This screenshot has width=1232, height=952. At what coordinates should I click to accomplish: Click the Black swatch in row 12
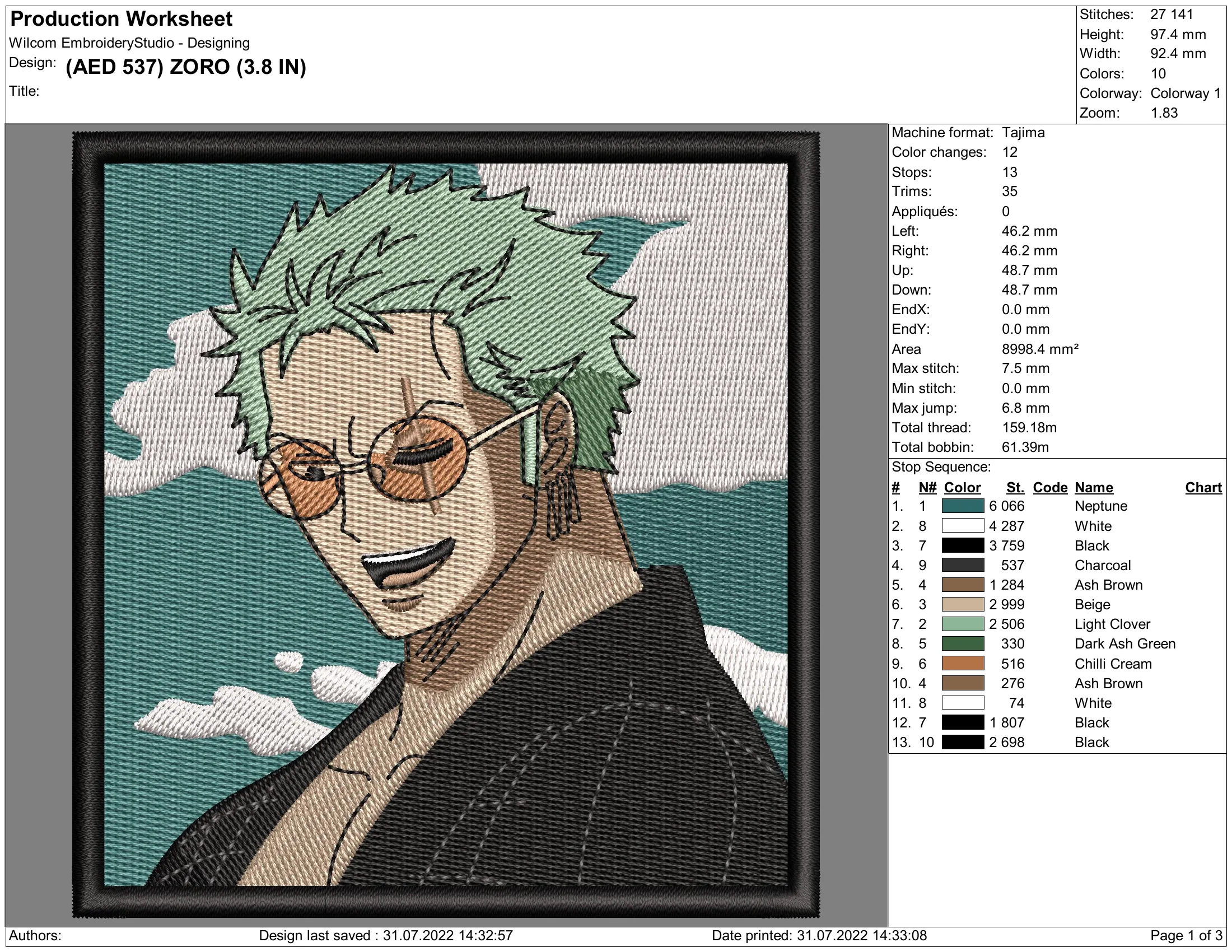(963, 723)
